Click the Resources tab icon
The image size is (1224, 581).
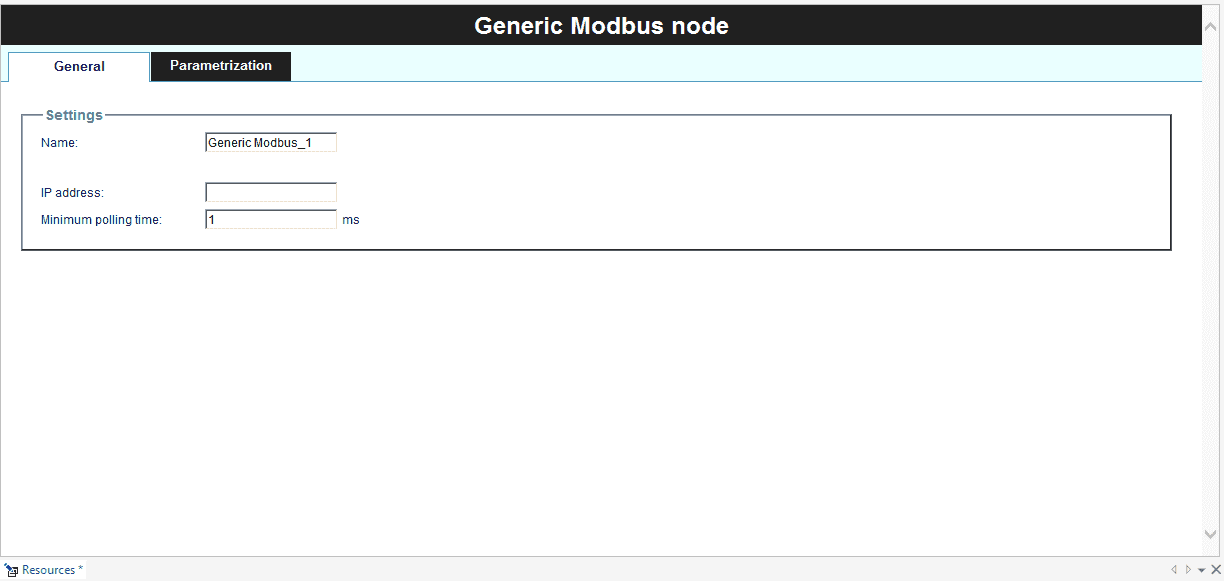[x=12, y=570]
